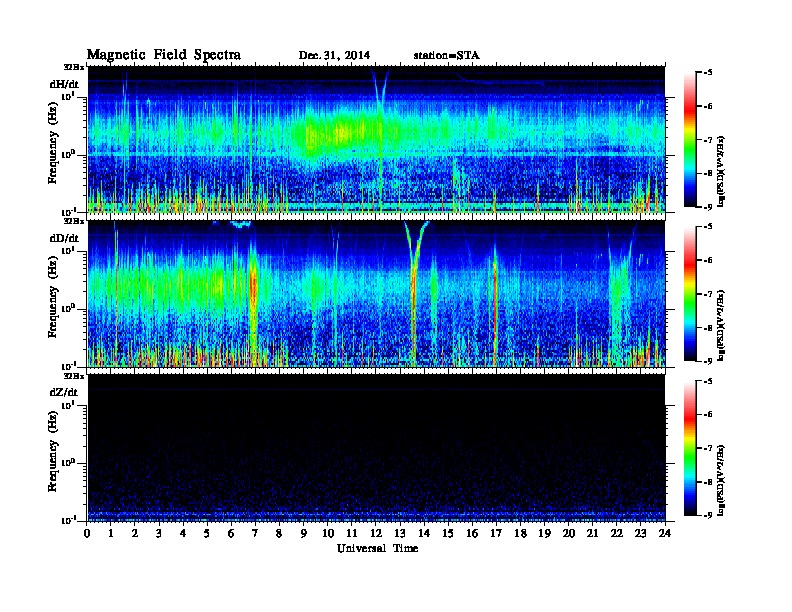Click the "-7" value on the dH/dt color bar

tap(708, 140)
